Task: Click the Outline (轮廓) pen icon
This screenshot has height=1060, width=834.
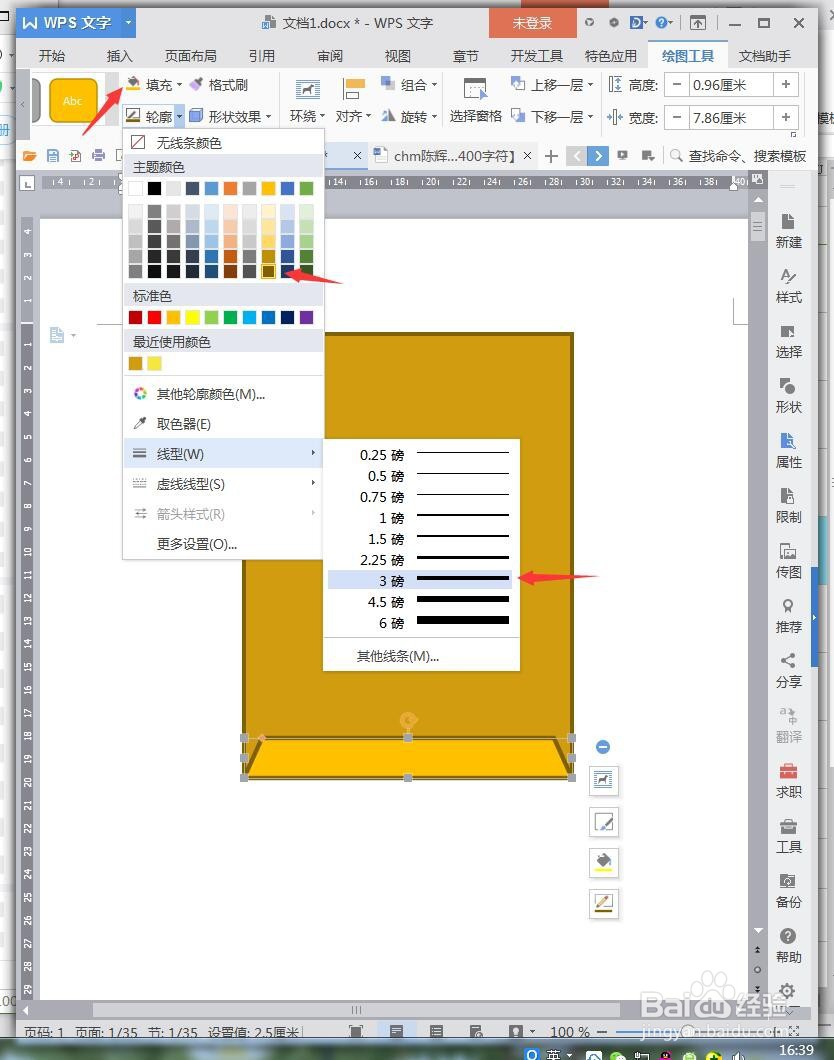Action: (x=133, y=116)
